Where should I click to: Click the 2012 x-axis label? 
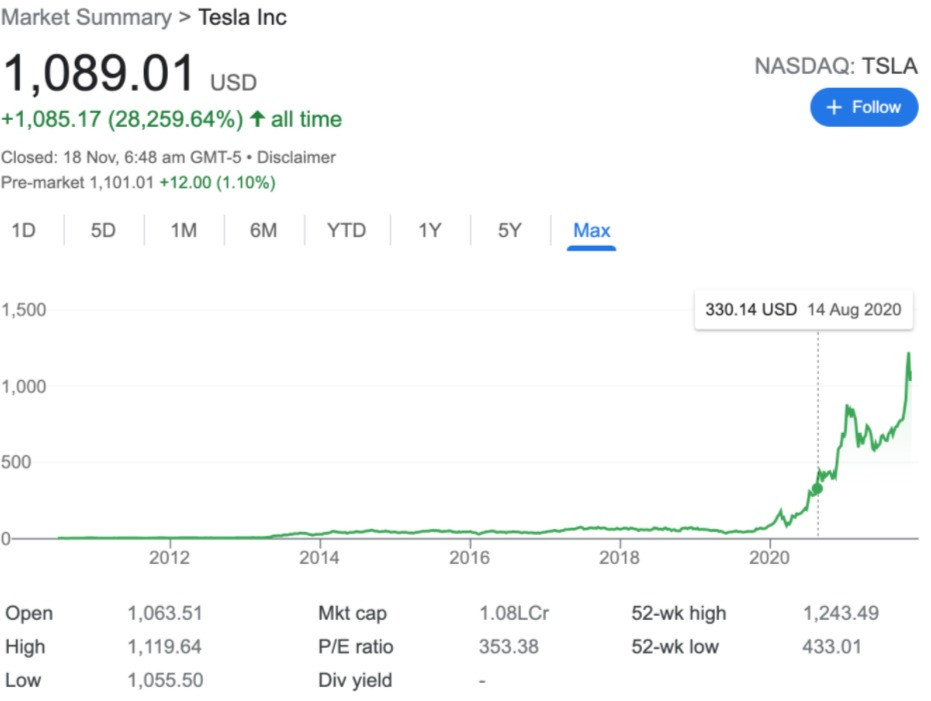pyautogui.click(x=169, y=558)
